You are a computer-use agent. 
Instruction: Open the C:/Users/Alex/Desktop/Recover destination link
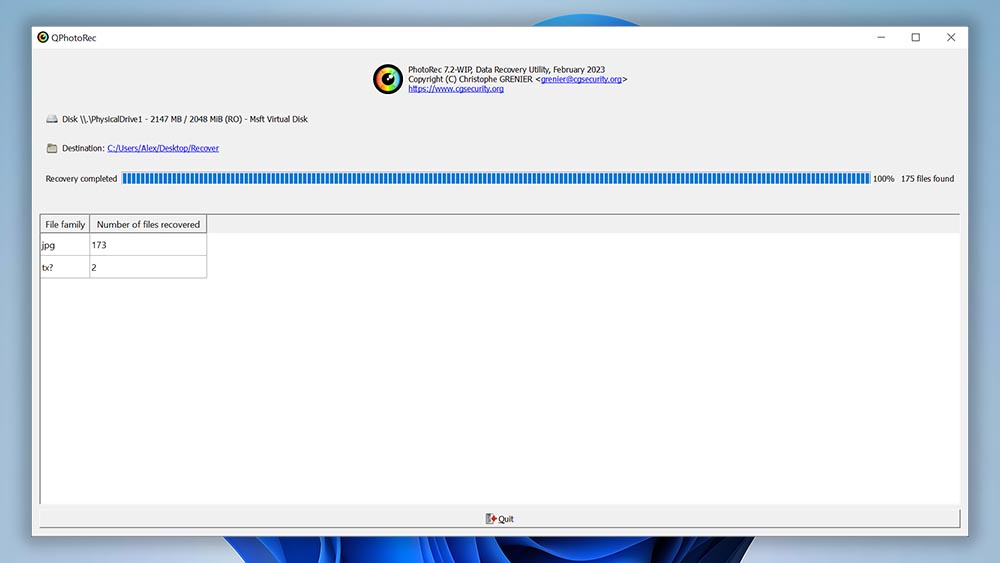(x=163, y=148)
